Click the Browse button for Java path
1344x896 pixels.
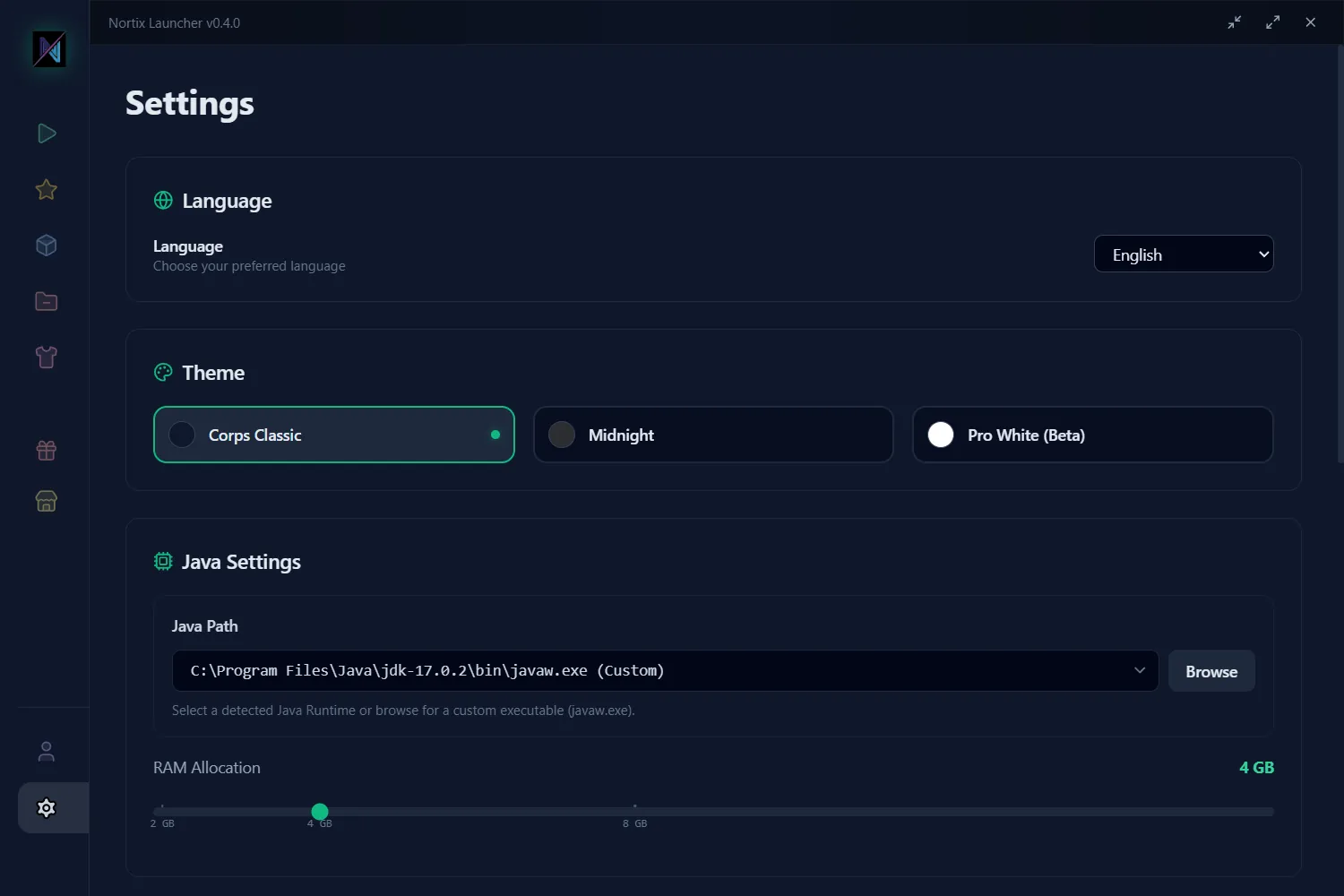click(x=1210, y=672)
